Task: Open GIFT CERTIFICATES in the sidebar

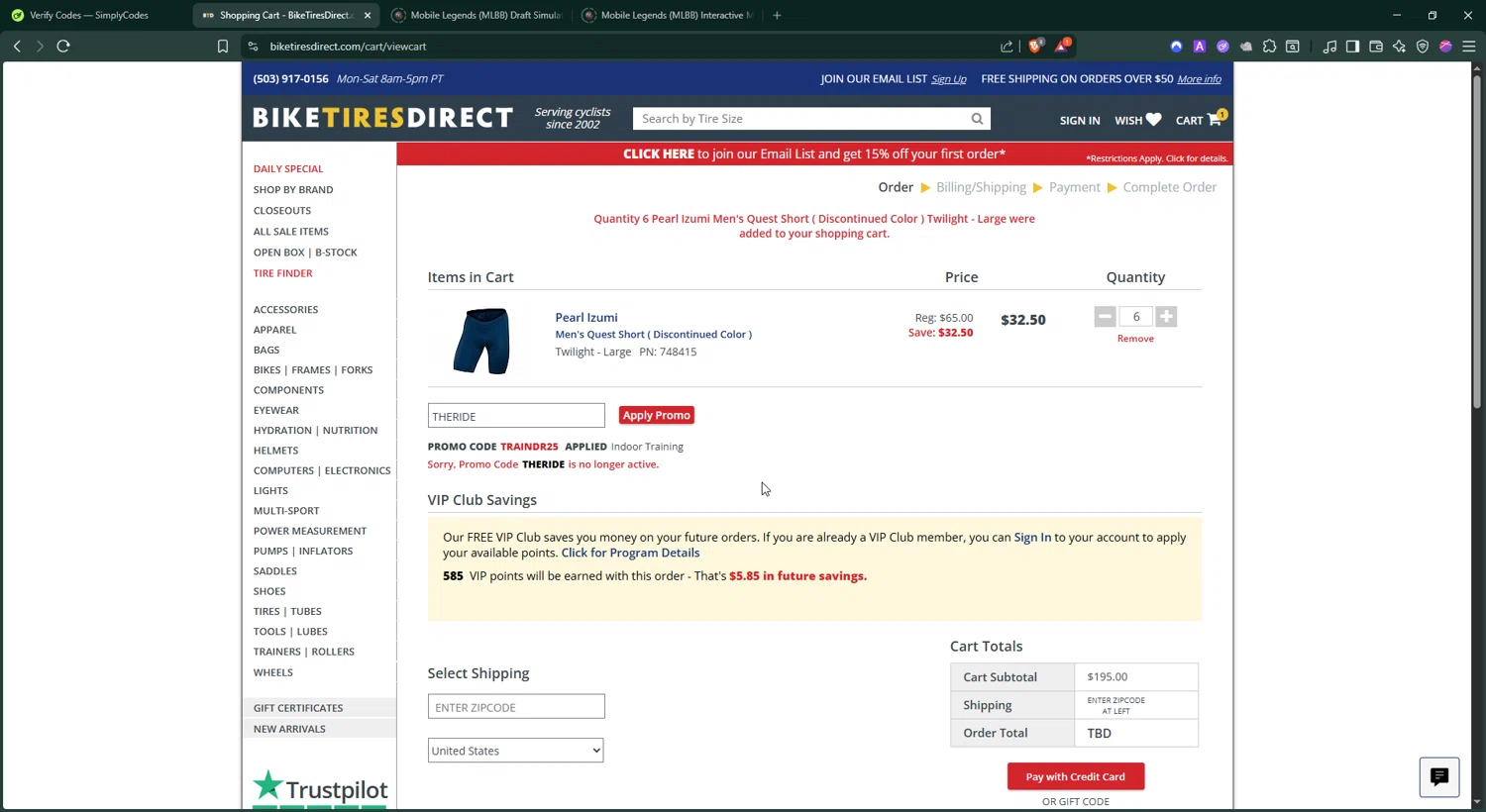Action: tap(298, 708)
